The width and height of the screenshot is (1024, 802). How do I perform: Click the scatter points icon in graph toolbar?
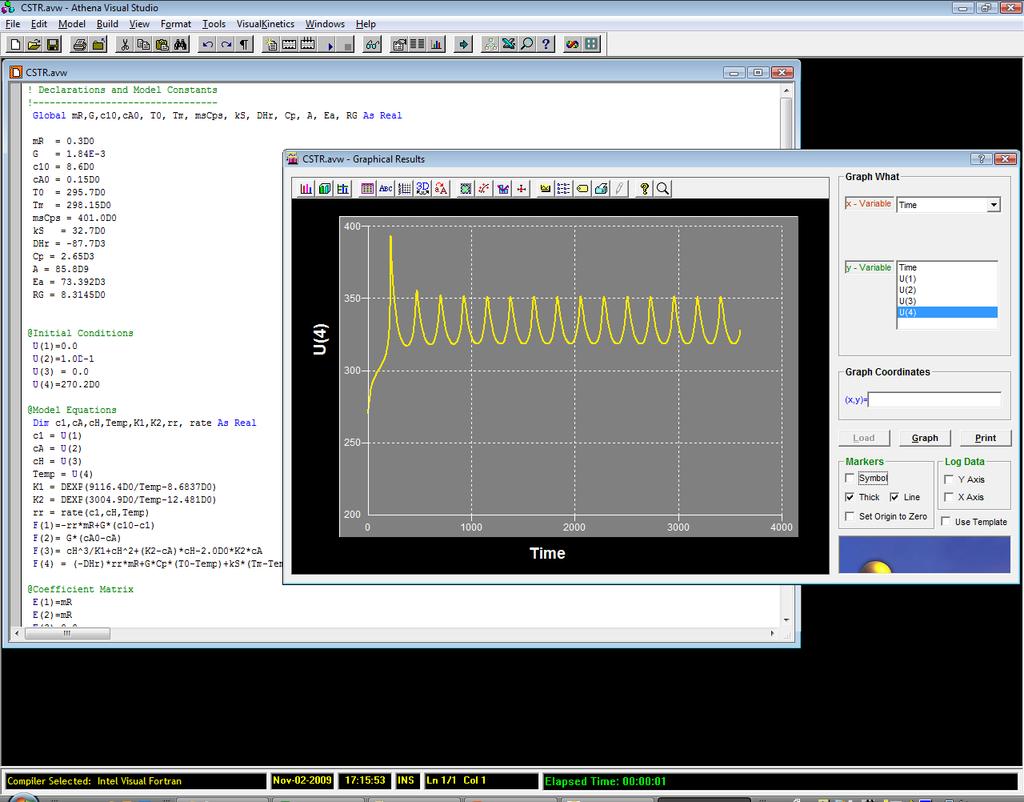484,189
